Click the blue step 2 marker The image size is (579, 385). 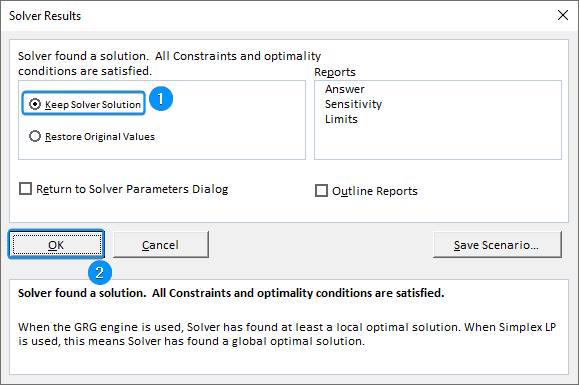tap(100, 273)
